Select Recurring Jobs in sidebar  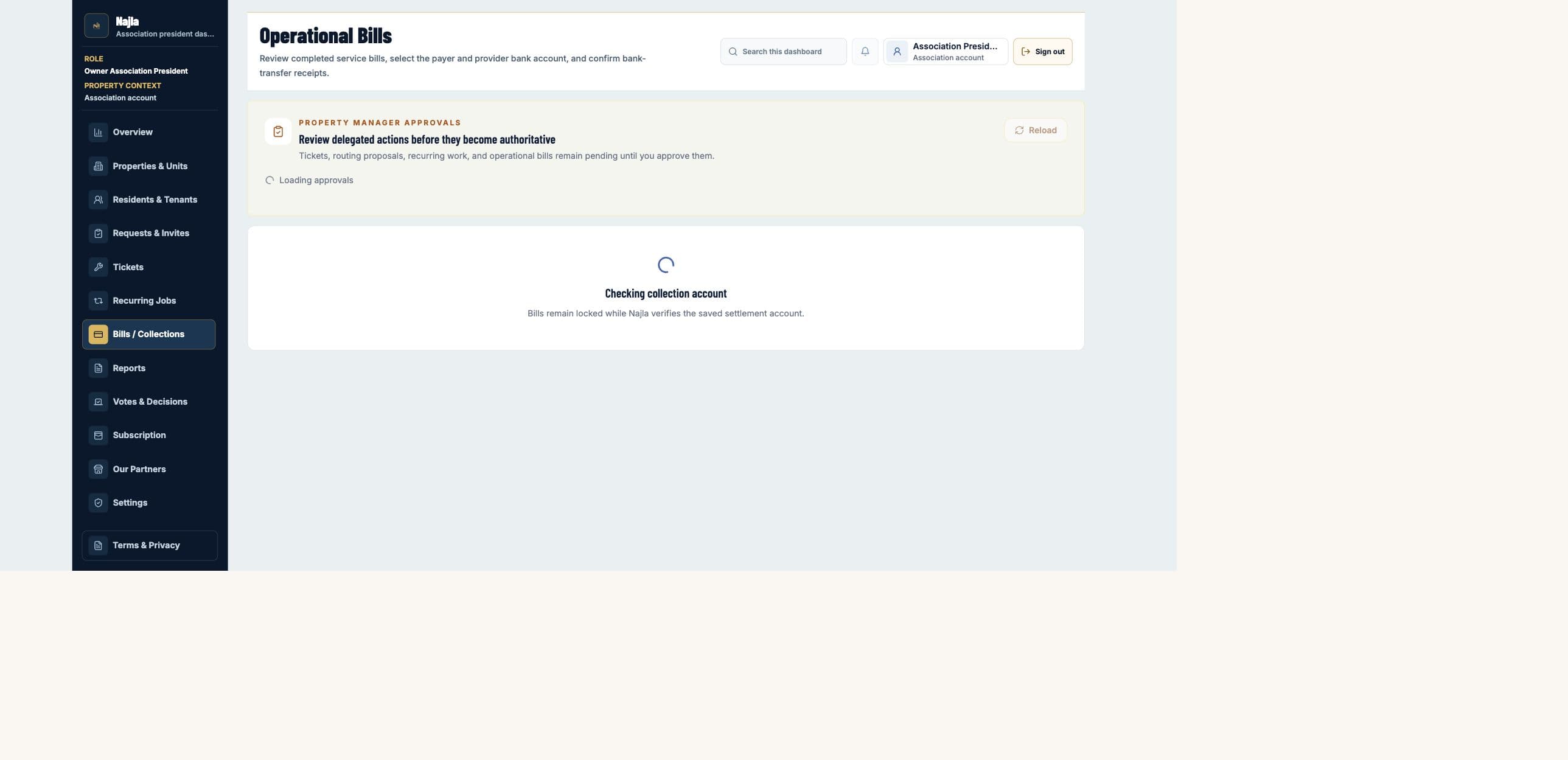[x=149, y=301]
